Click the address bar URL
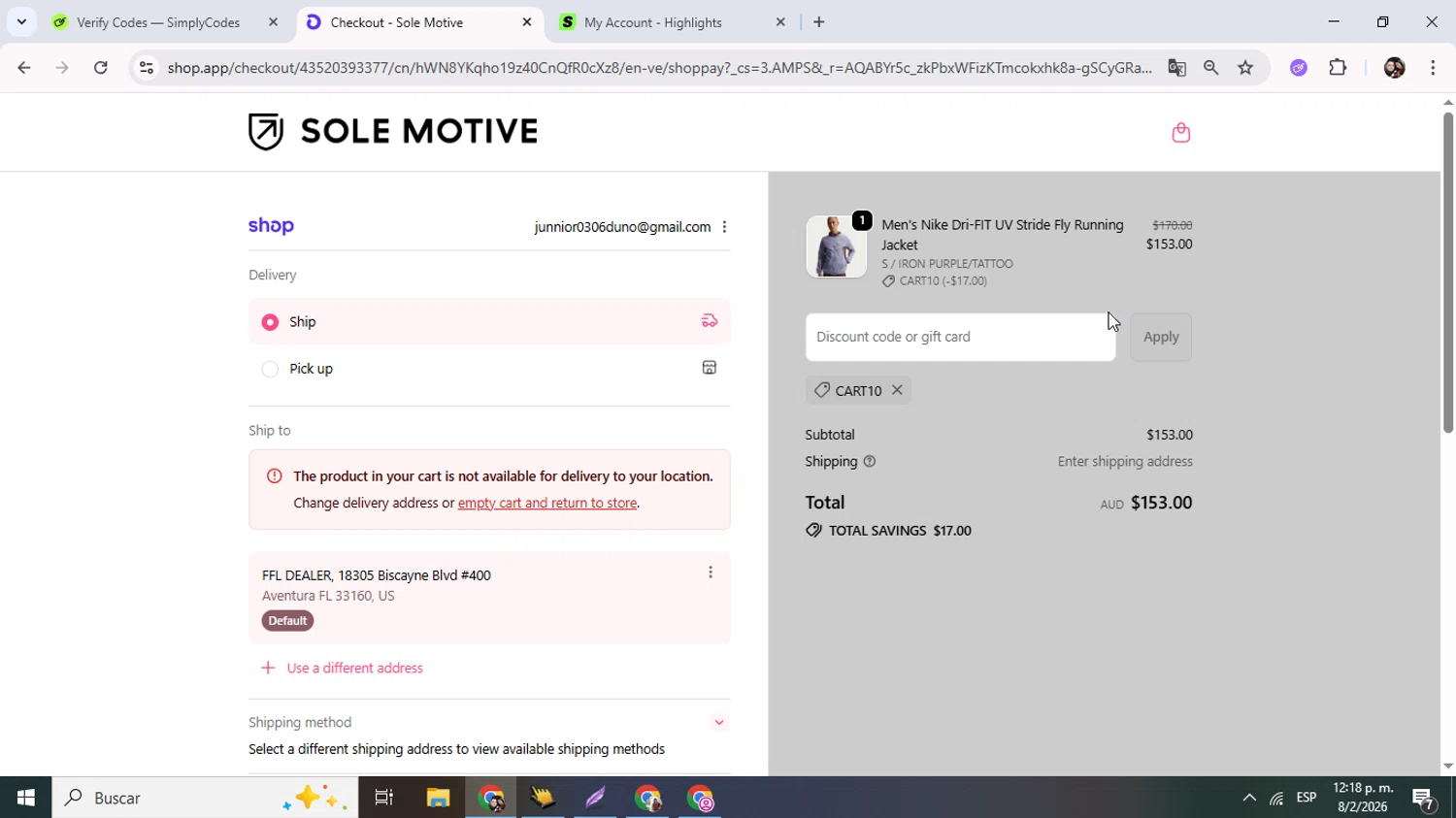Viewport: 1456px width, 818px height. coord(660,68)
